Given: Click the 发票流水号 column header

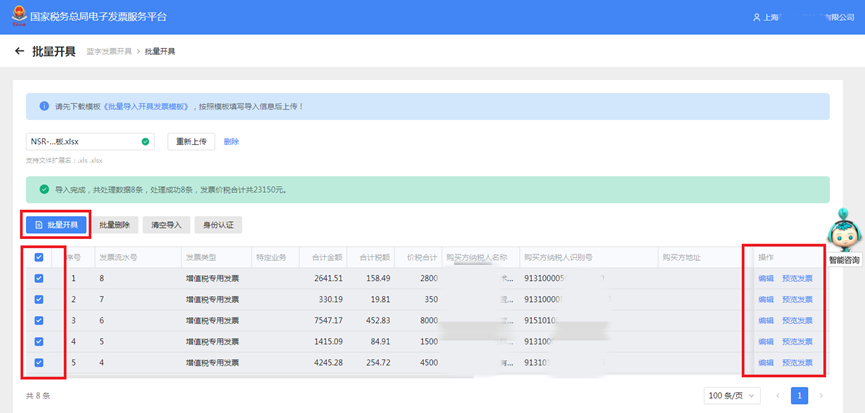Looking at the screenshot, I should 118,258.
